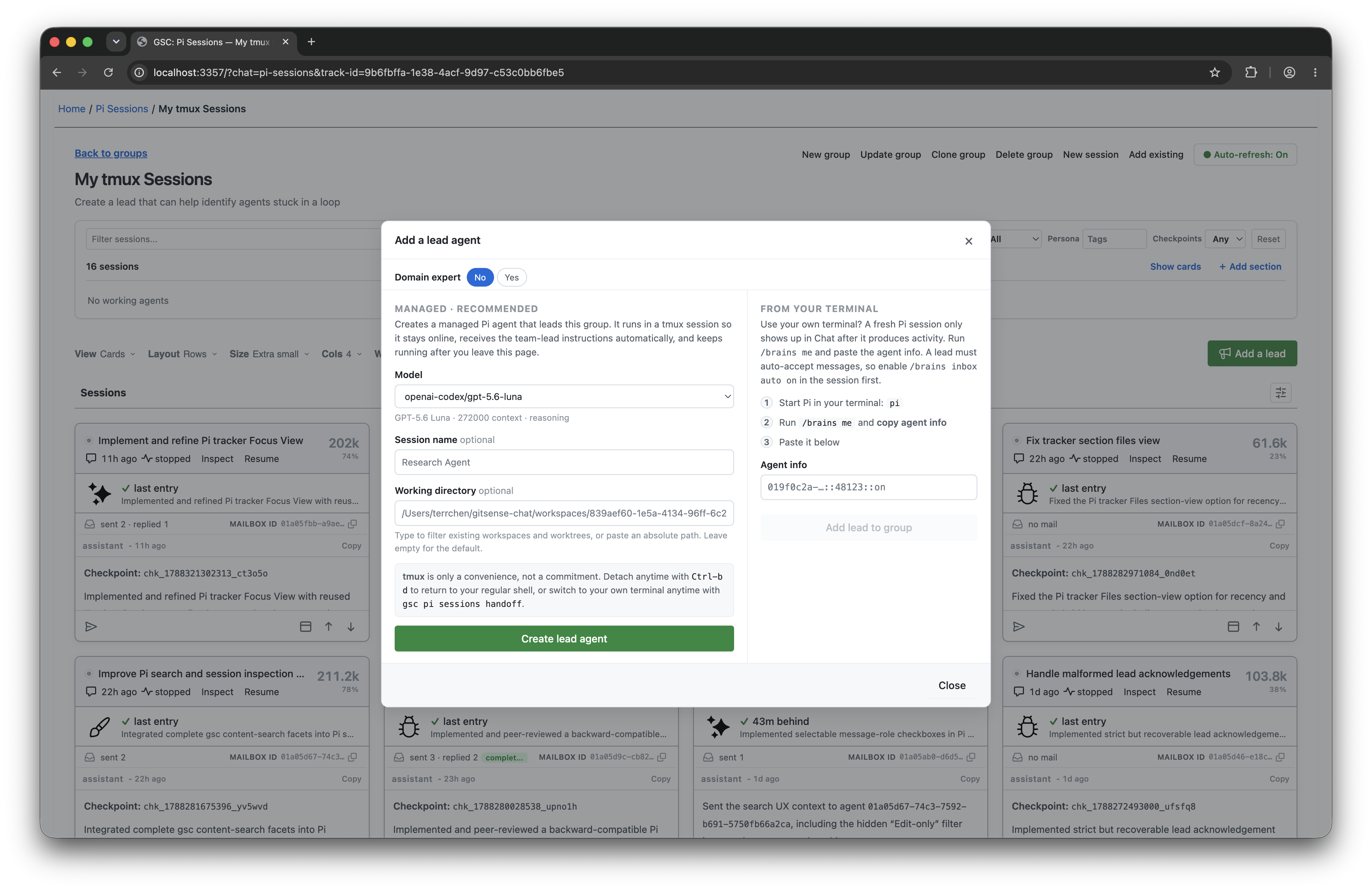This screenshot has width=1372, height=891.
Task: Bookmark this page with star icon
Action: coord(1214,72)
